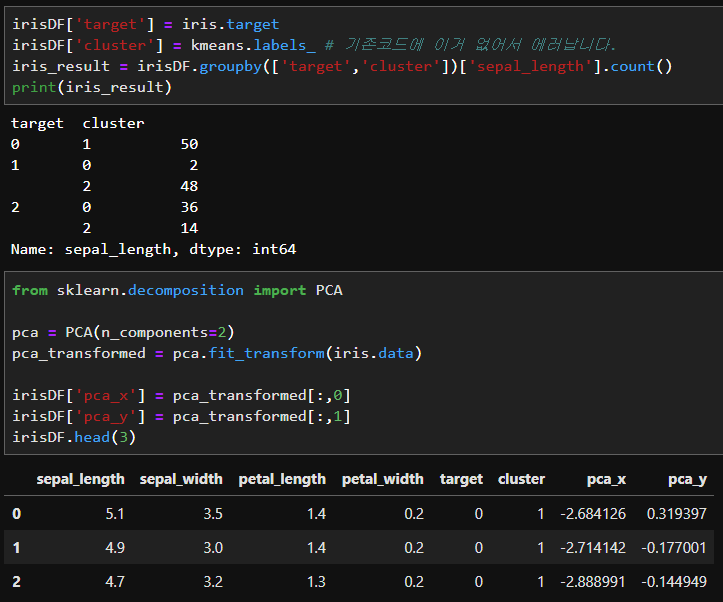Click the pca_y value -0.144949
Image resolution: width=723 pixels, height=602 pixels.
click(x=674, y=582)
